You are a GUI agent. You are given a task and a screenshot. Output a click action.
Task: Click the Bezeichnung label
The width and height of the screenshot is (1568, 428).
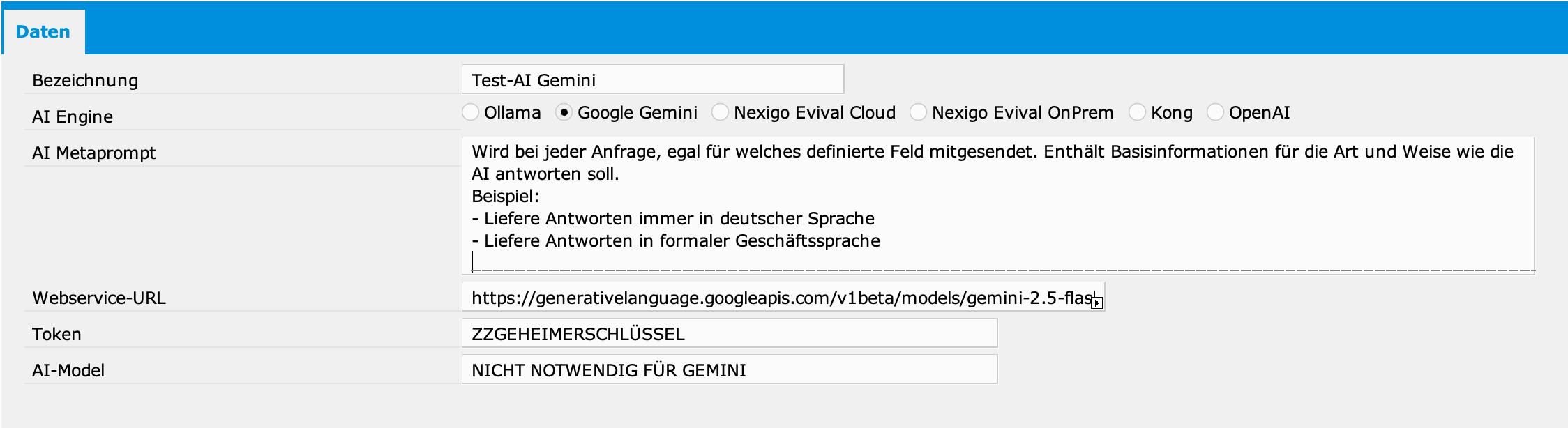click(85, 81)
